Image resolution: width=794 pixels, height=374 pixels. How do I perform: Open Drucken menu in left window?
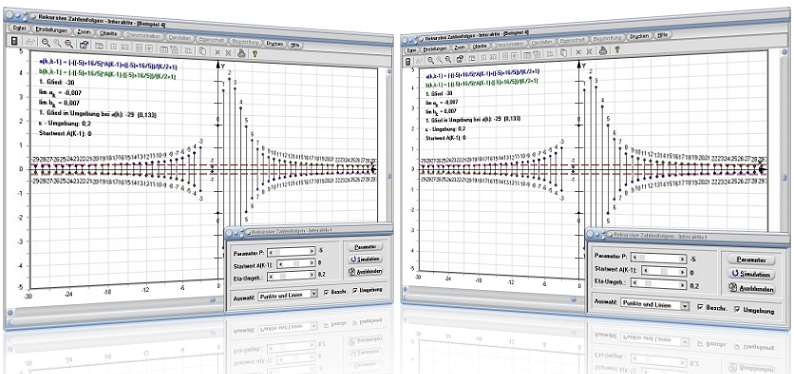(276, 44)
